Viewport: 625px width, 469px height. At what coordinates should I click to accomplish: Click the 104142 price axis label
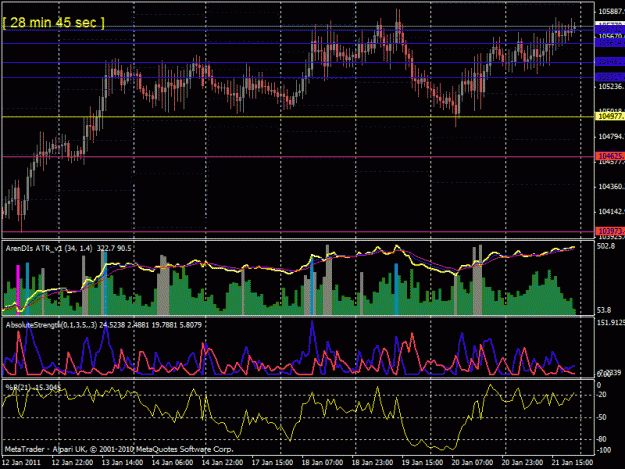(611, 212)
